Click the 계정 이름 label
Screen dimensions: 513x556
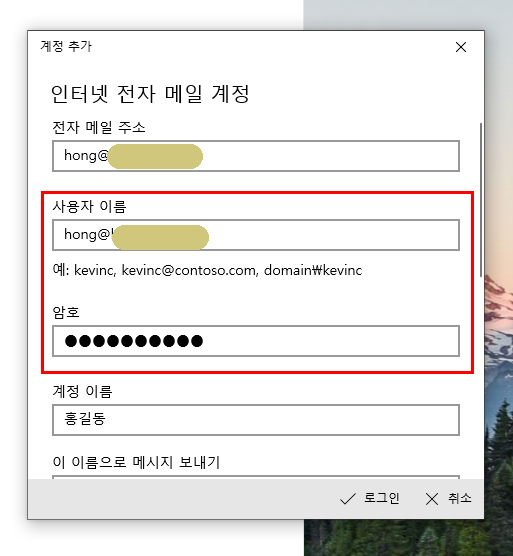(82, 391)
